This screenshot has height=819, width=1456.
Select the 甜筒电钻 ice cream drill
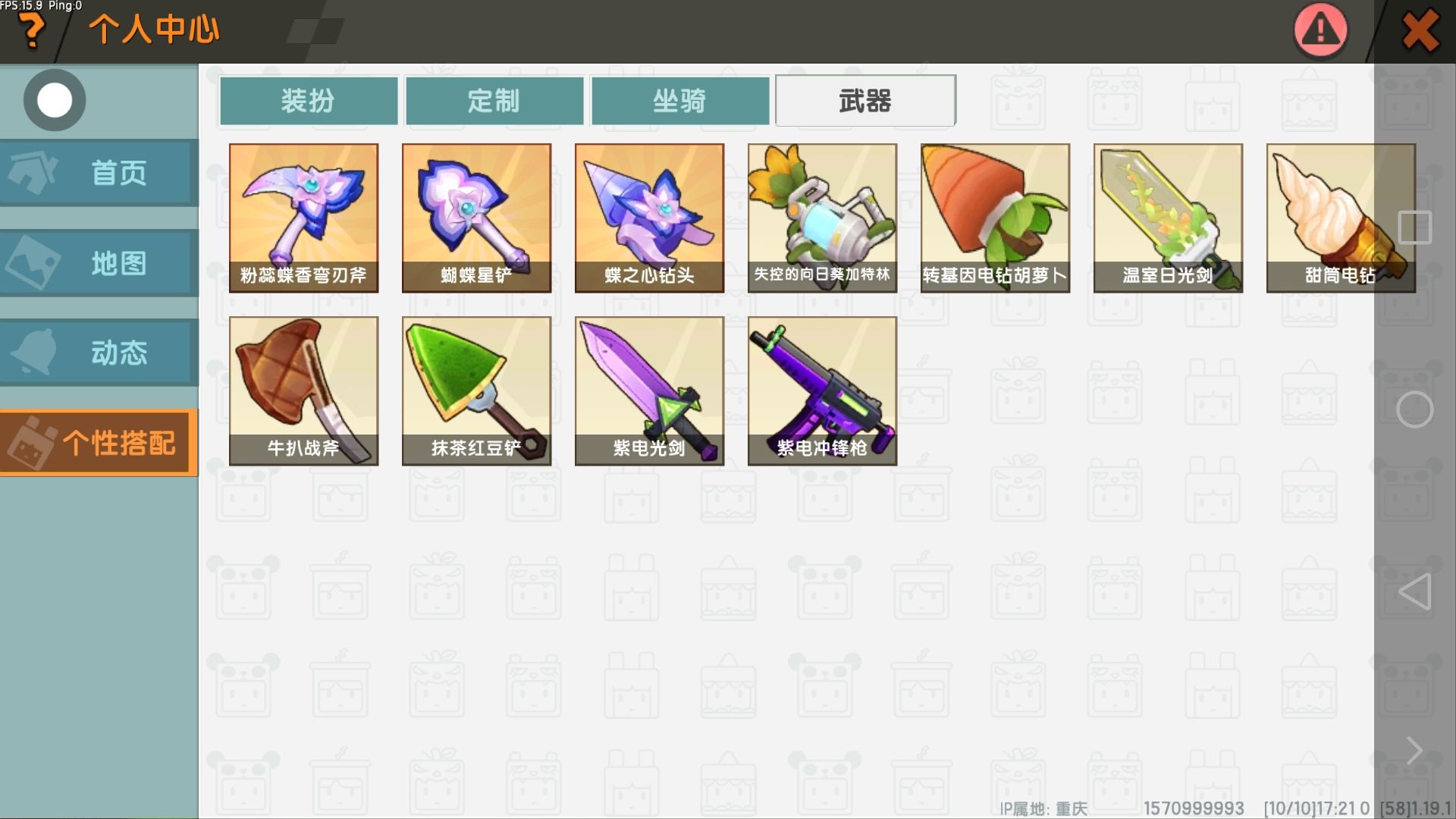pyautogui.click(x=1341, y=218)
